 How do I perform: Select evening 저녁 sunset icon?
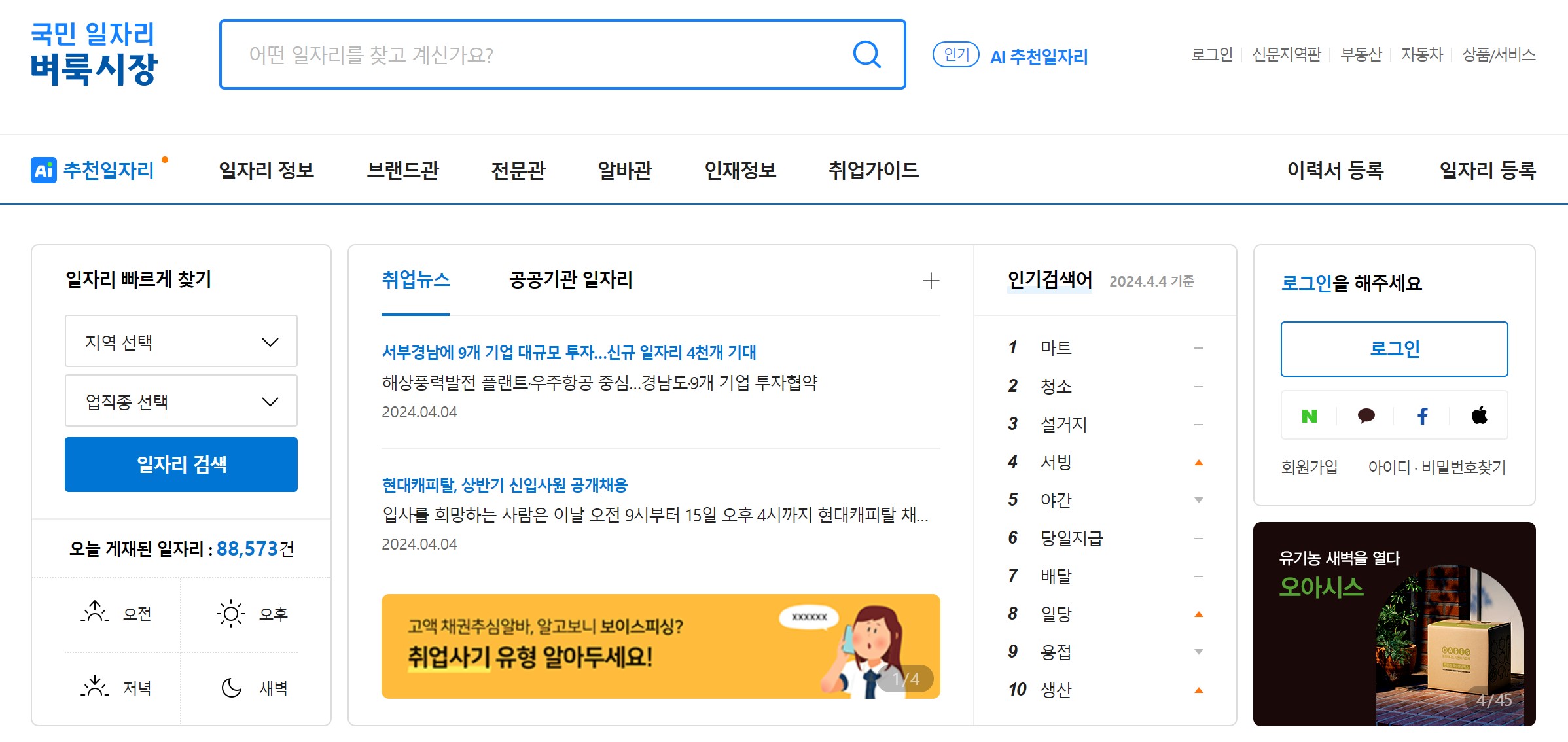[96, 687]
